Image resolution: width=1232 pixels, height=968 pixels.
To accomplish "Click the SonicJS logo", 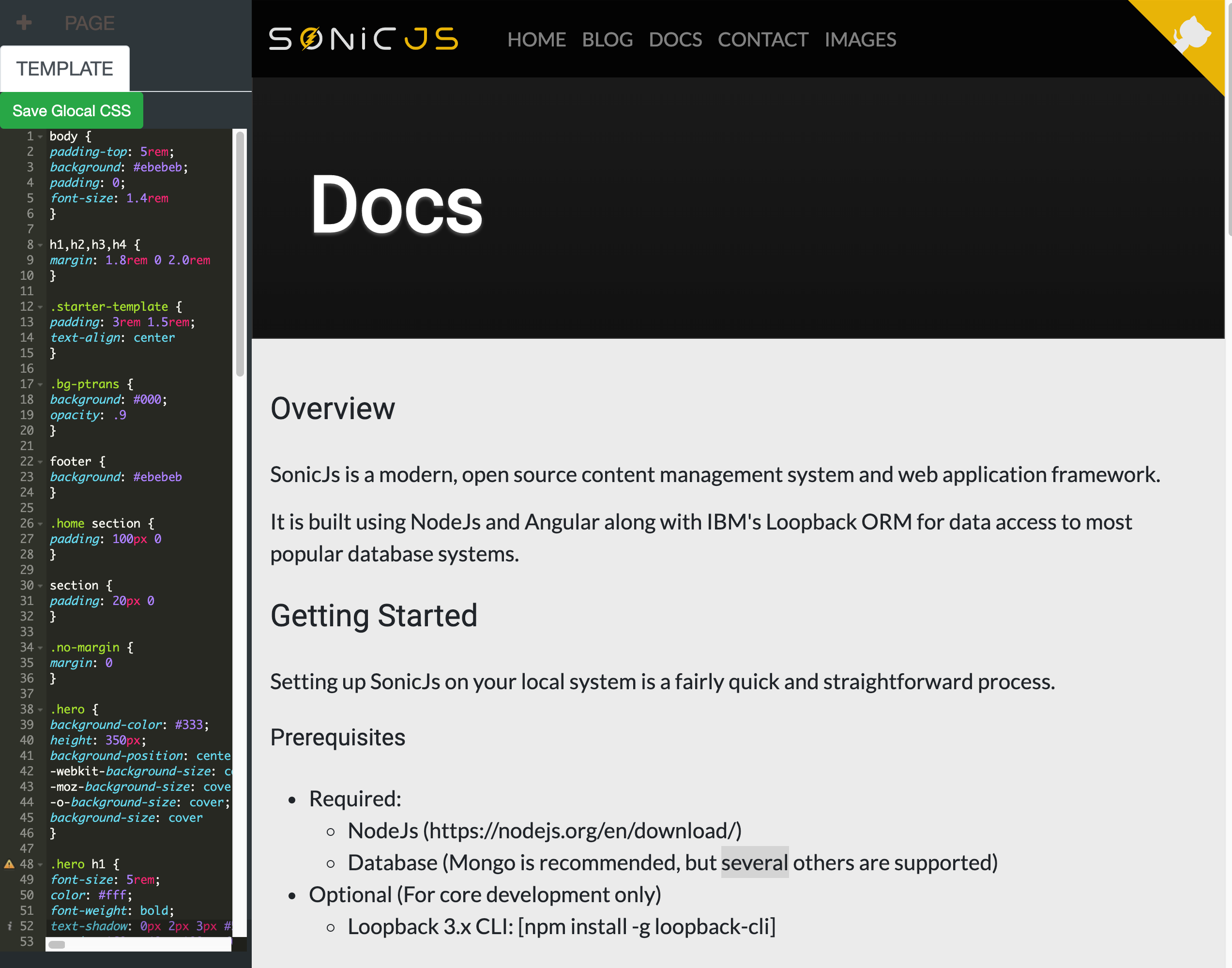I will [x=363, y=39].
